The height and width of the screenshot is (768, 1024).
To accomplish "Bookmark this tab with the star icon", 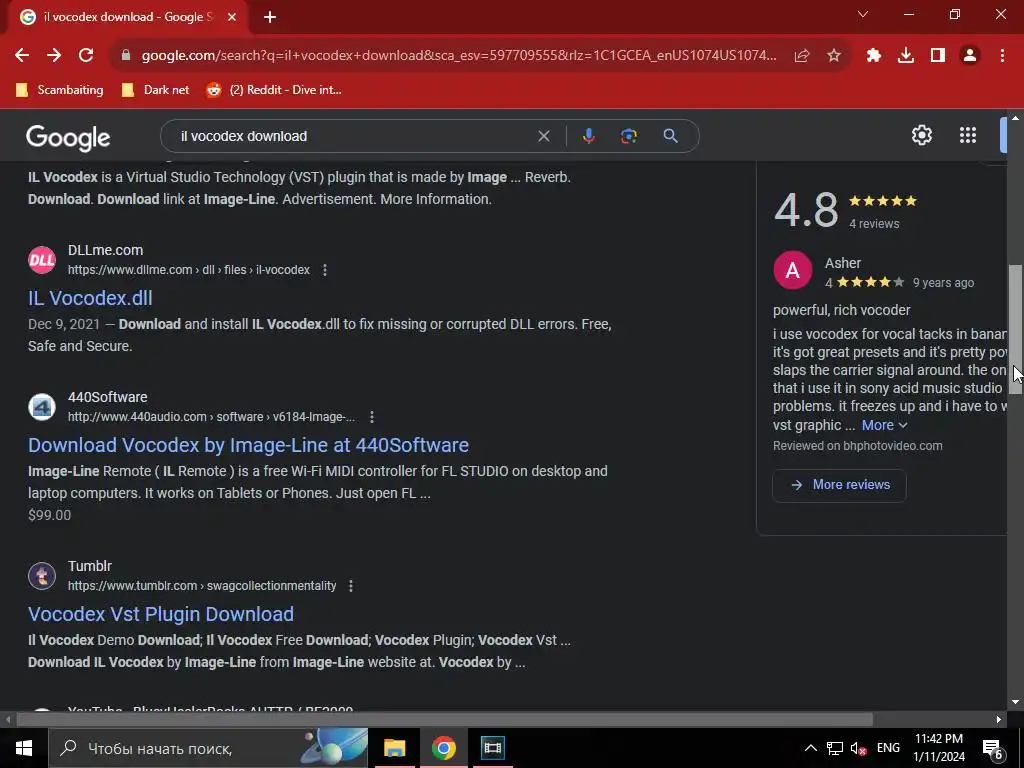I will coord(834,56).
